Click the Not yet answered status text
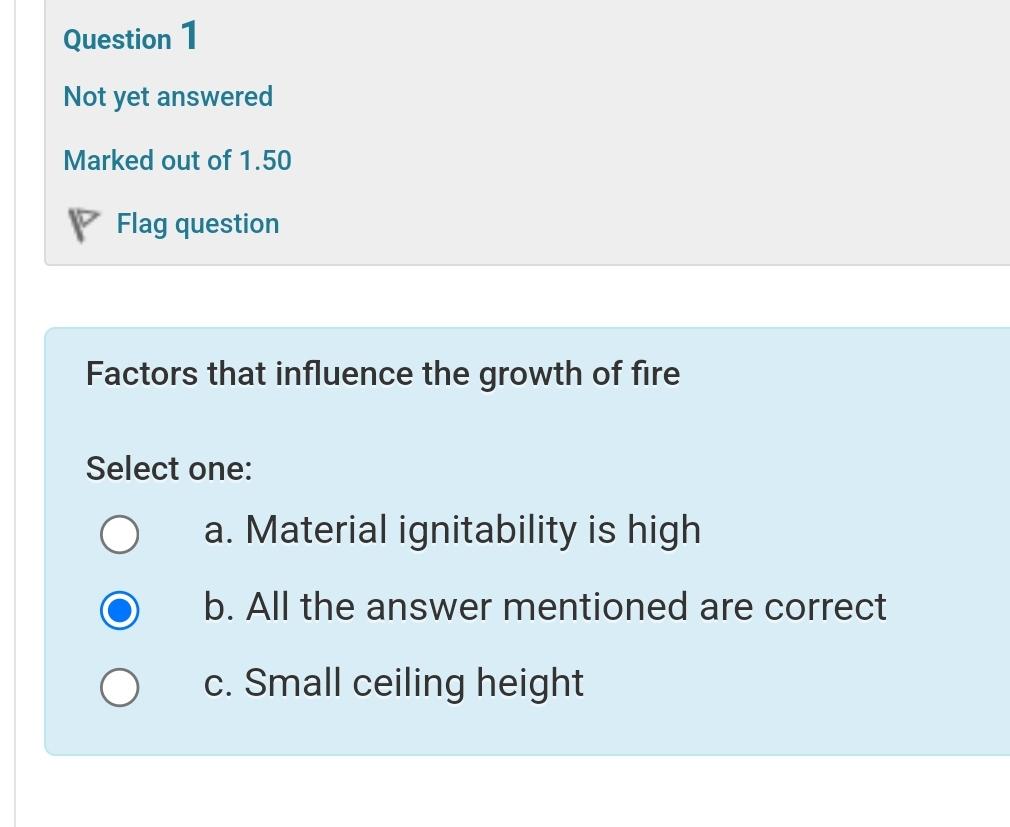This screenshot has width=1010, height=827. [168, 97]
